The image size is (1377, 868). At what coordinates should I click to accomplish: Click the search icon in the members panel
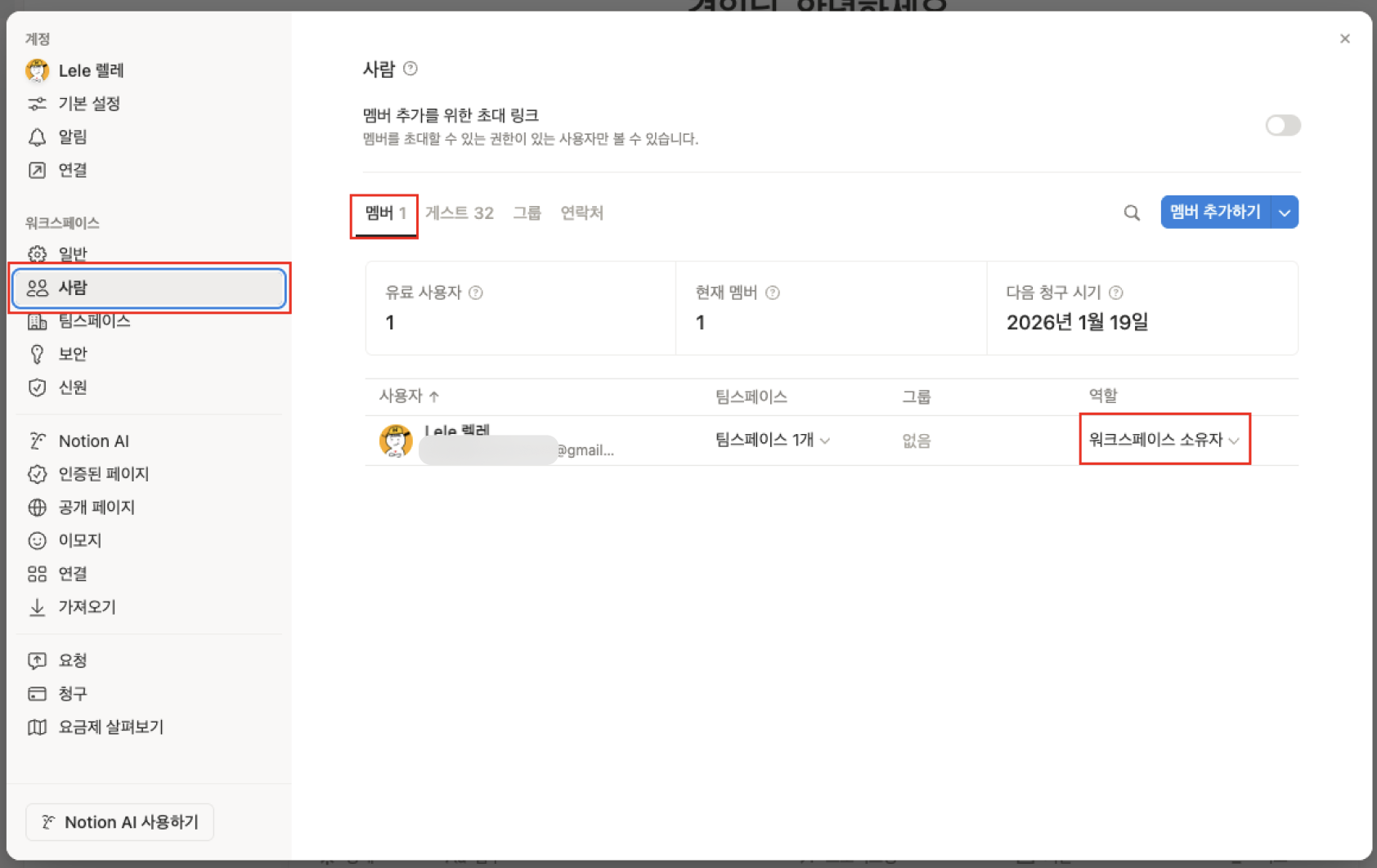click(1132, 213)
